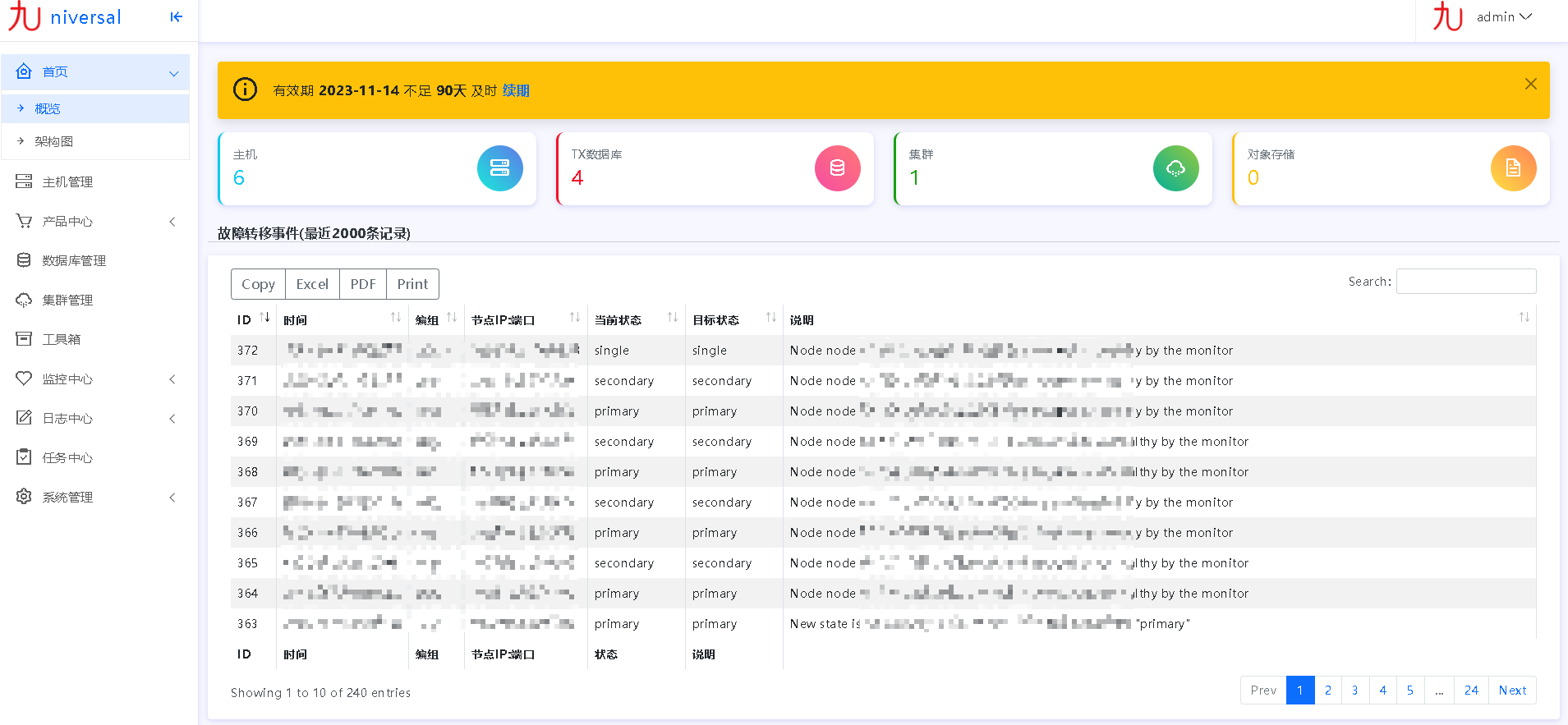Open the admin user dropdown
Image resolution: width=1568 pixels, height=725 pixels.
pyautogui.click(x=1503, y=17)
